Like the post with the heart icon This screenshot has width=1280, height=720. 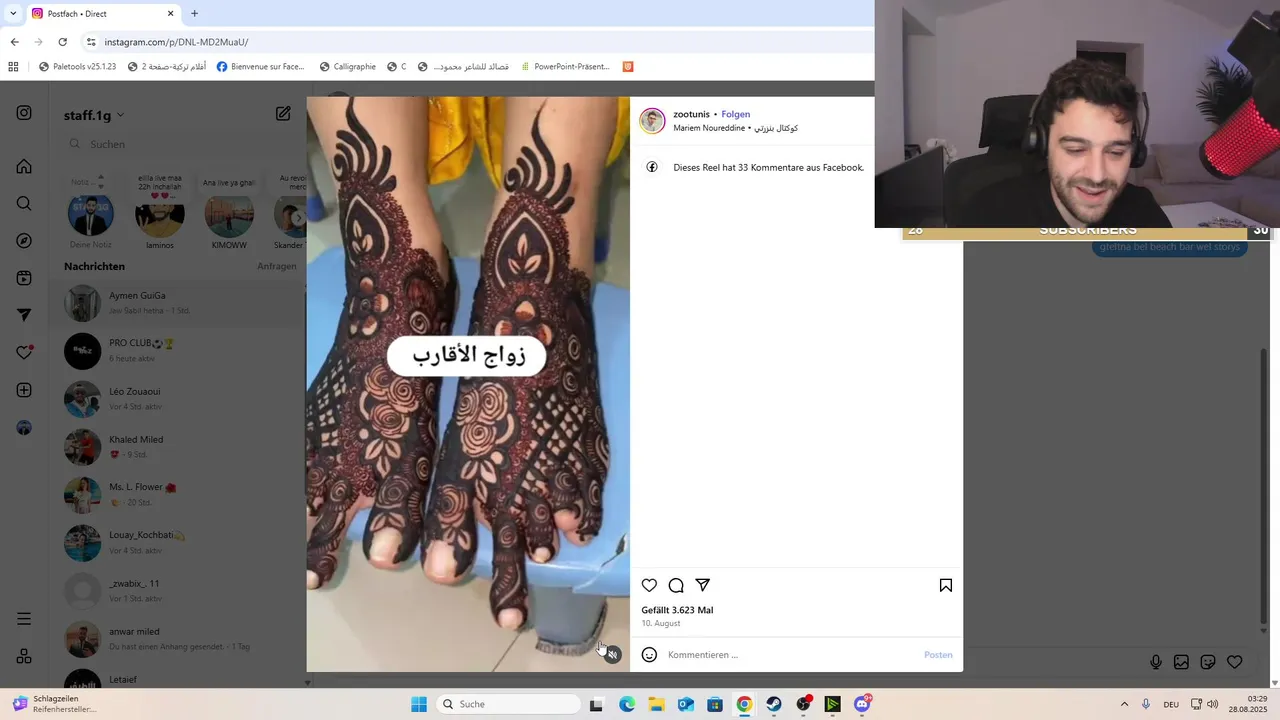coord(649,585)
